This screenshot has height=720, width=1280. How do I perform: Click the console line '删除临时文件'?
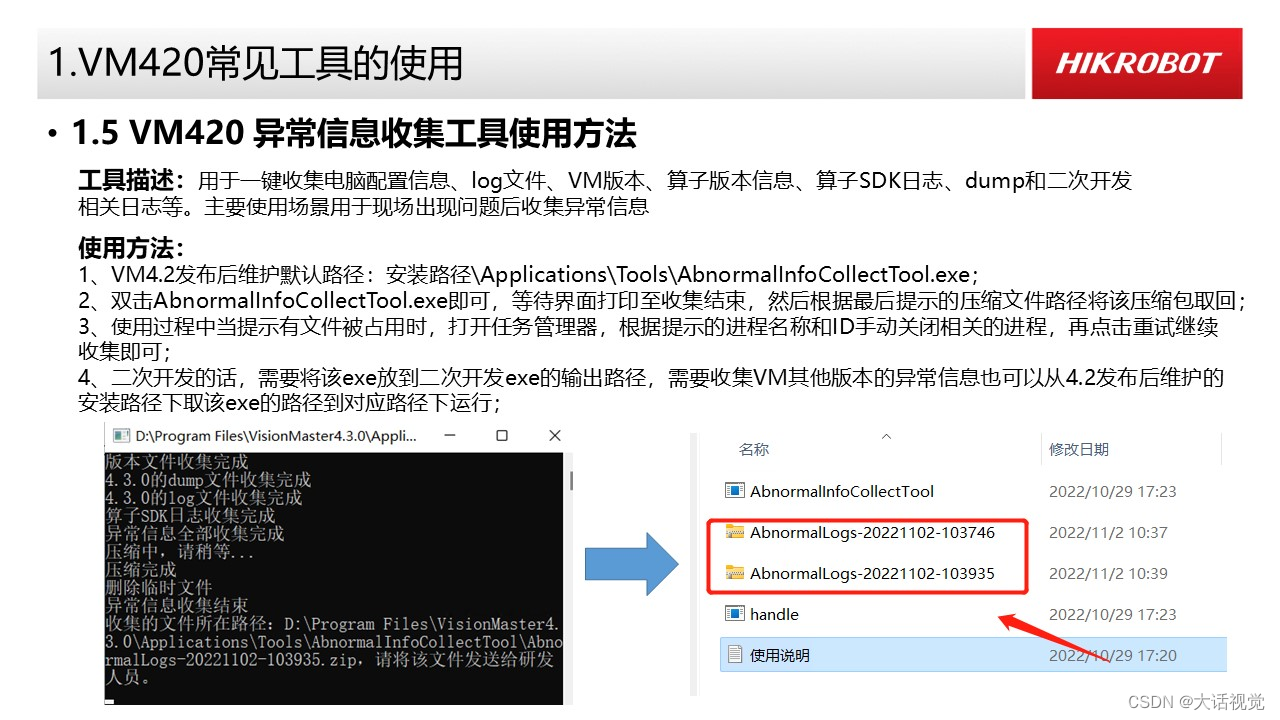(x=159, y=588)
